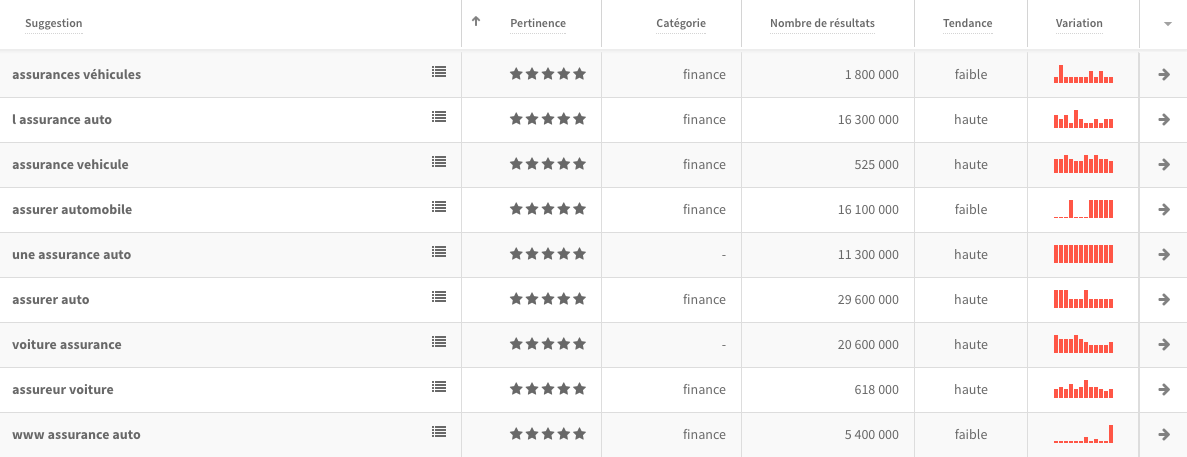
Task: Click result count '618 000'
Action: click(878, 390)
